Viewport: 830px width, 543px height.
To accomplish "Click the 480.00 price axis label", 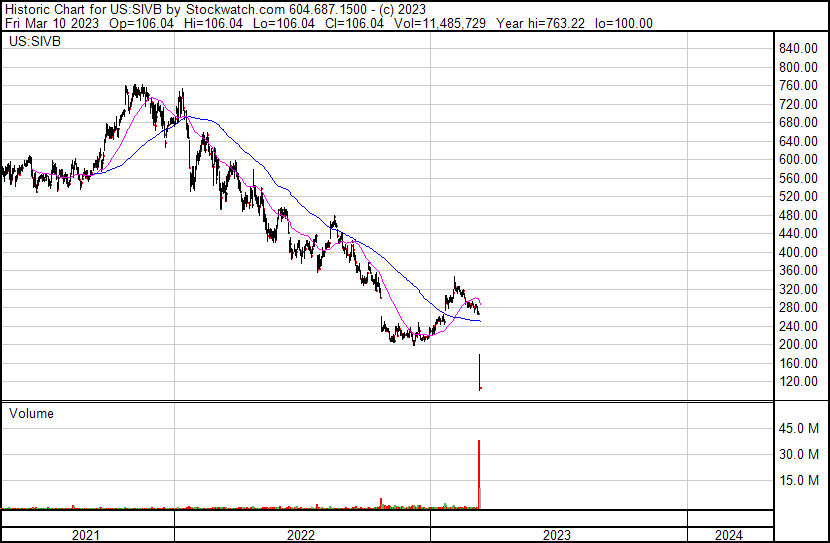I will tap(798, 215).
